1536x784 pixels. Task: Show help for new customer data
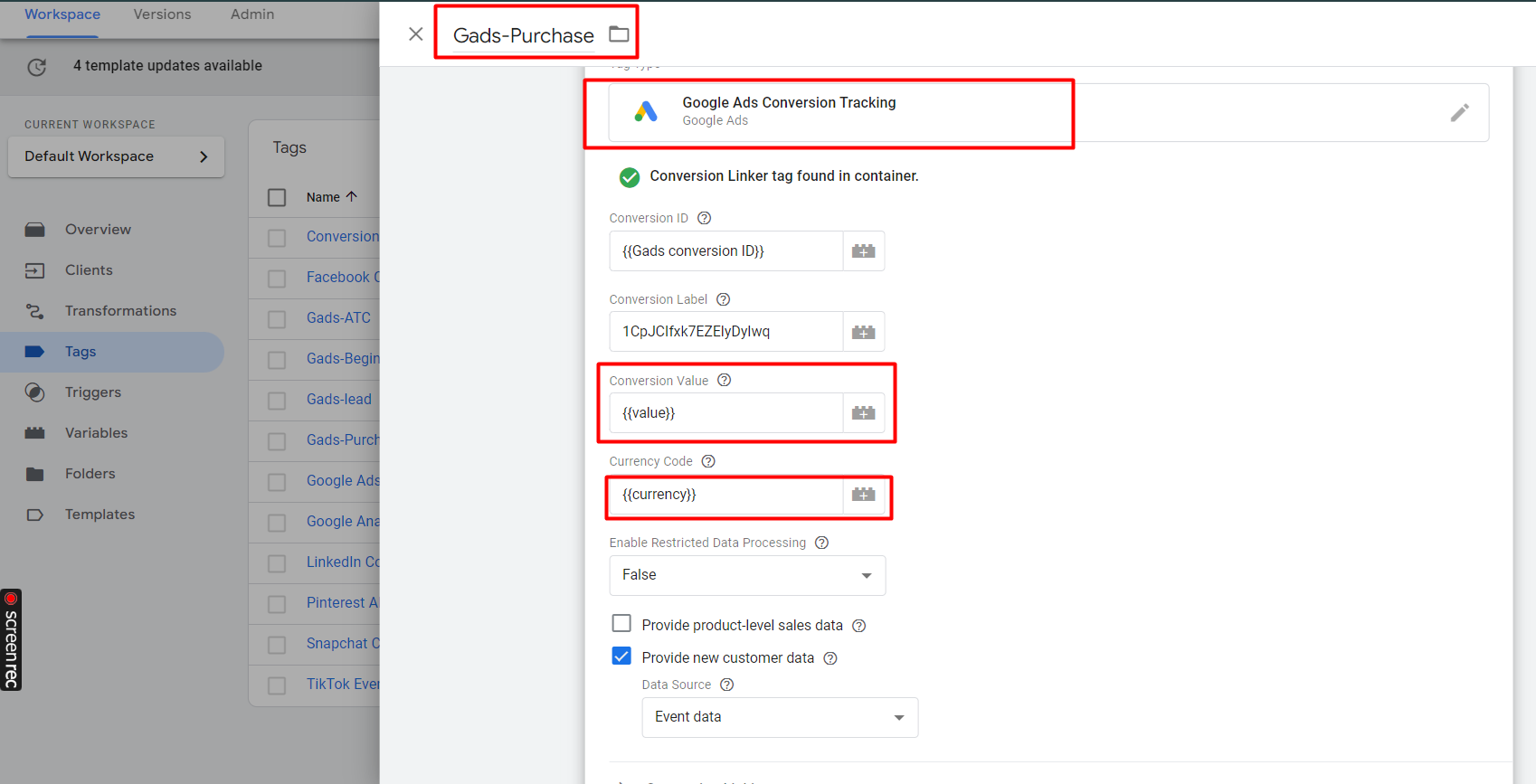pyautogui.click(x=830, y=658)
